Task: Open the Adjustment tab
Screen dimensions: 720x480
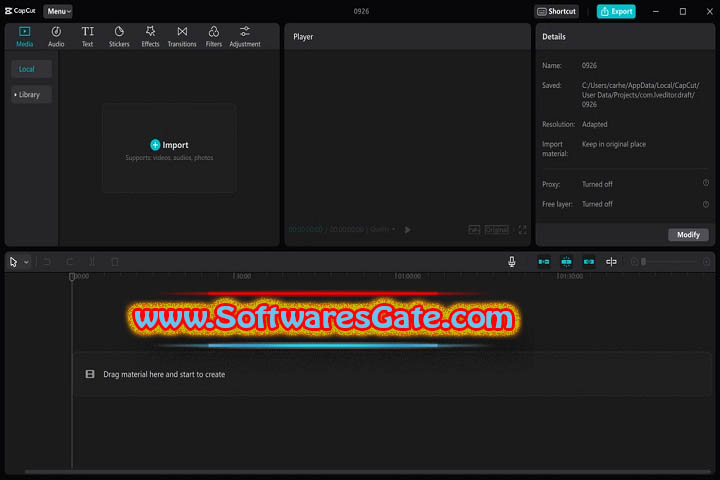Action: pyautogui.click(x=245, y=36)
